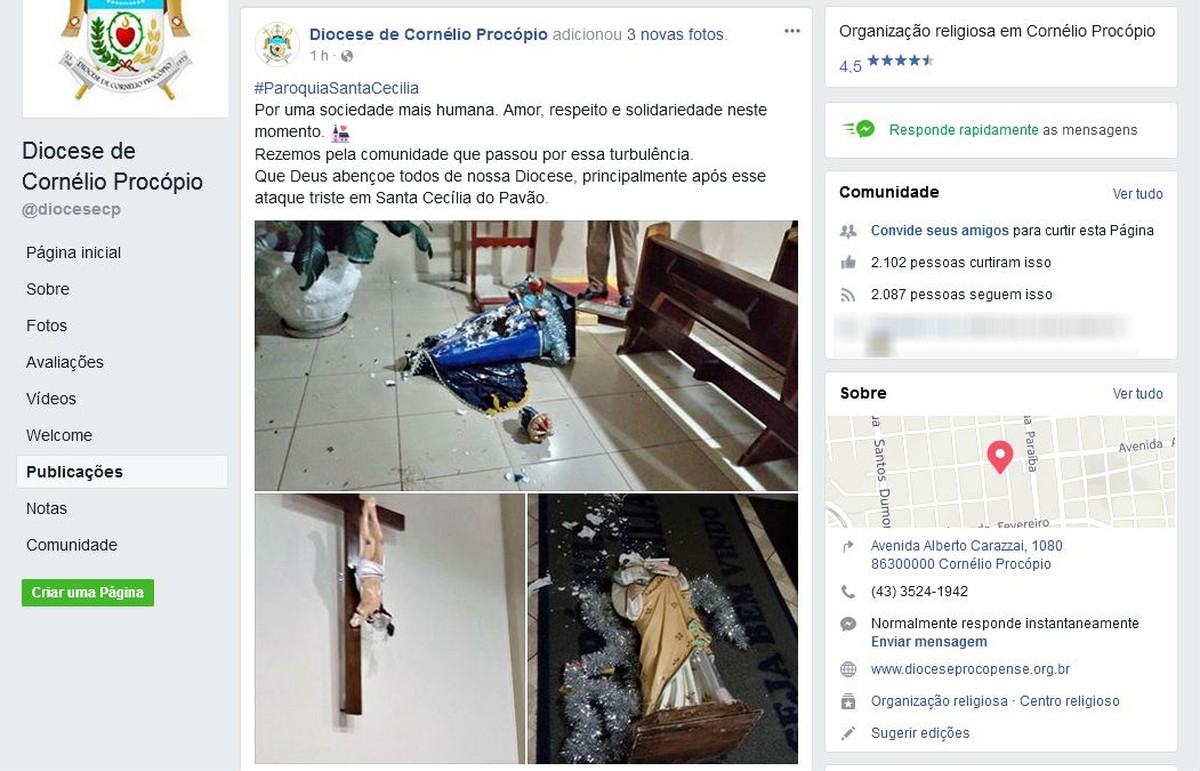Click the phone icon beside (43) 3524-1942
Screen dimensions: 1200x771
[848, 591]
